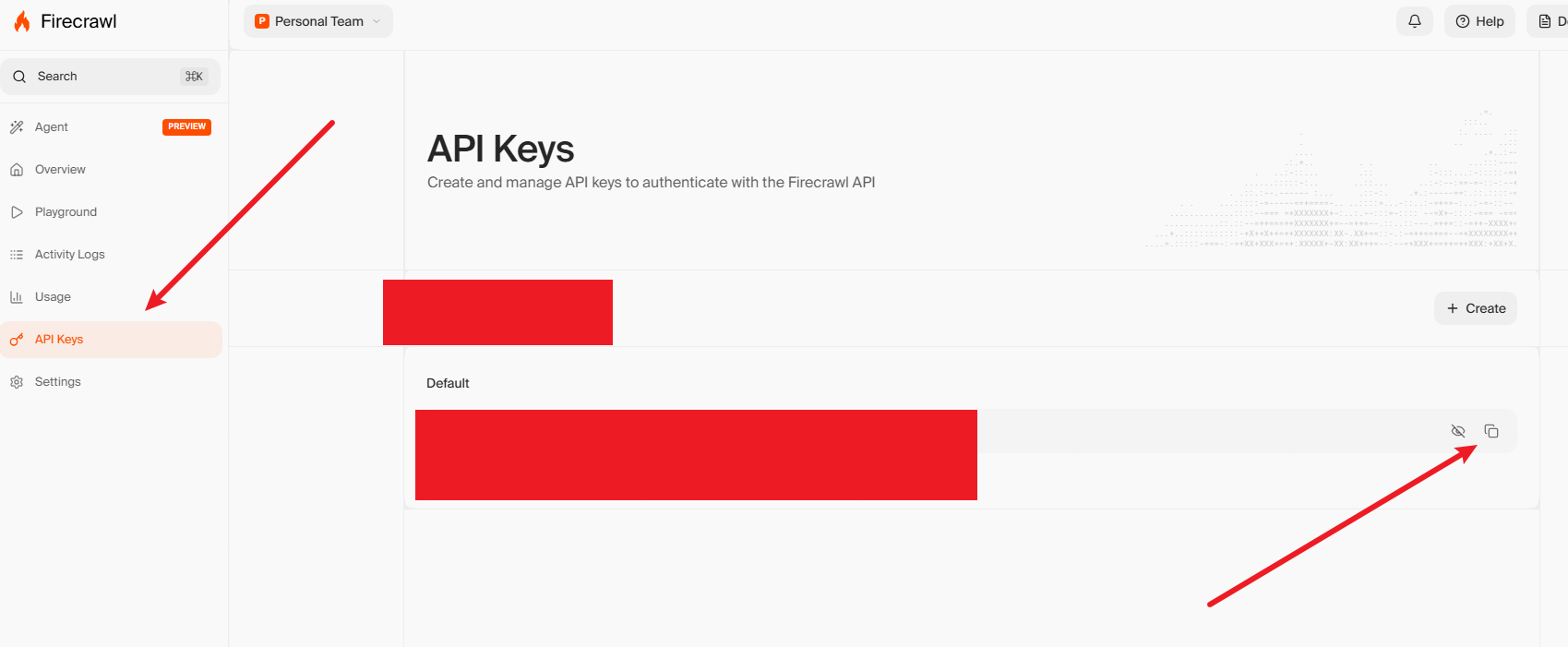Click the Usage bar chart icon
The image size is (1568, 647).
17,297
